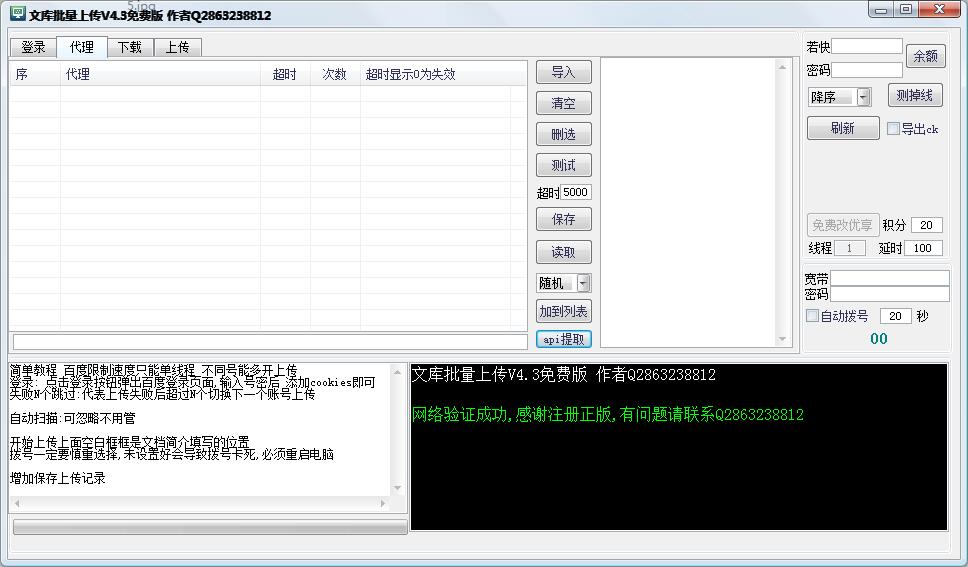Click left arrow of tutorial horizontal scrollbar
This screenshot has height=567, width=968.
click(17, 503)
